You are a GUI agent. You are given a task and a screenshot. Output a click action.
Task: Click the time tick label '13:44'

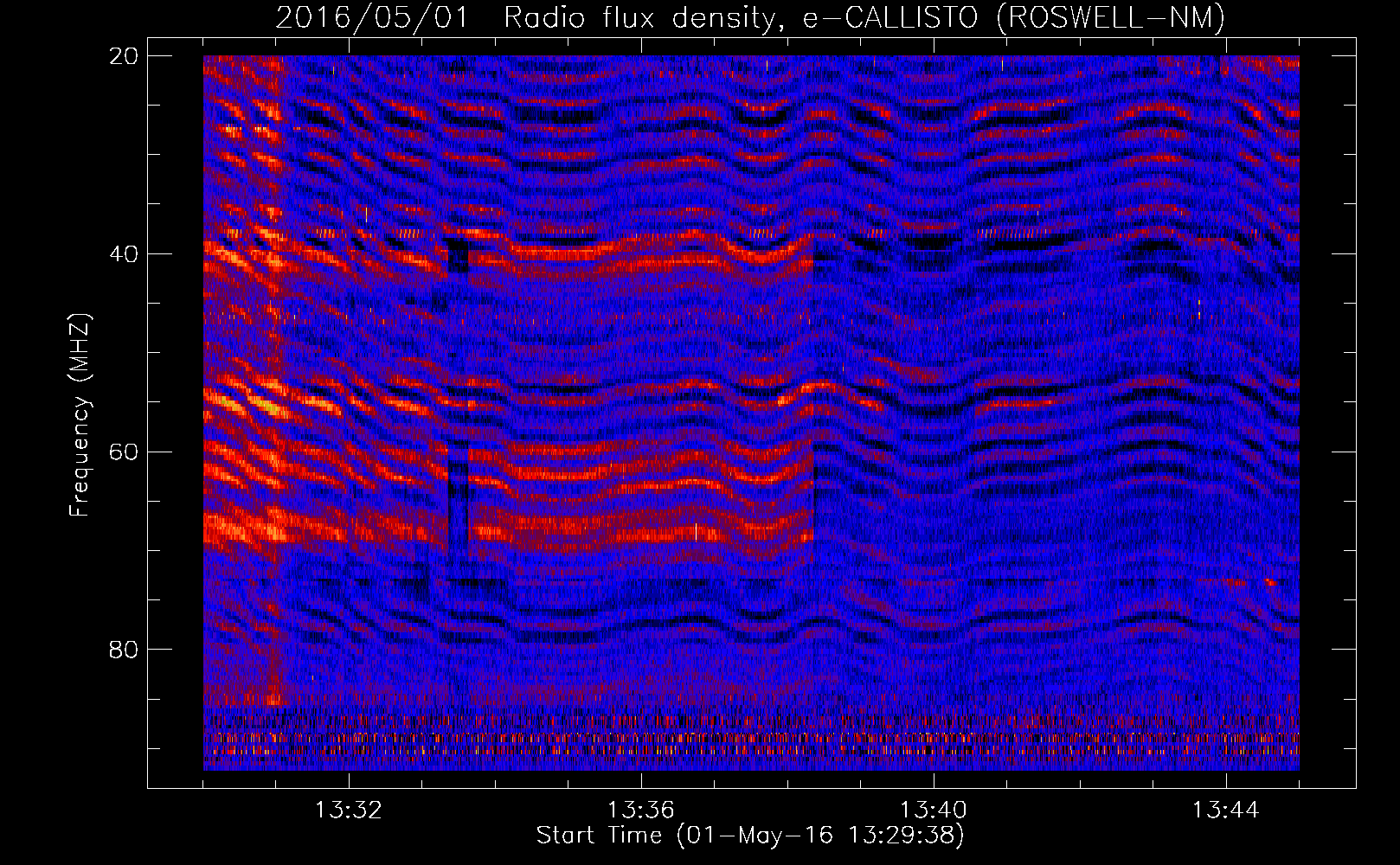coord(1226,811)
